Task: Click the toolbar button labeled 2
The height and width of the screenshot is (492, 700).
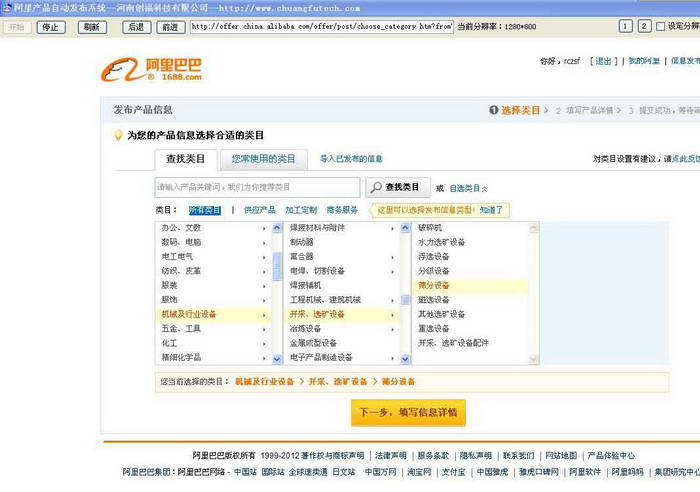Action: pos(644,26)
